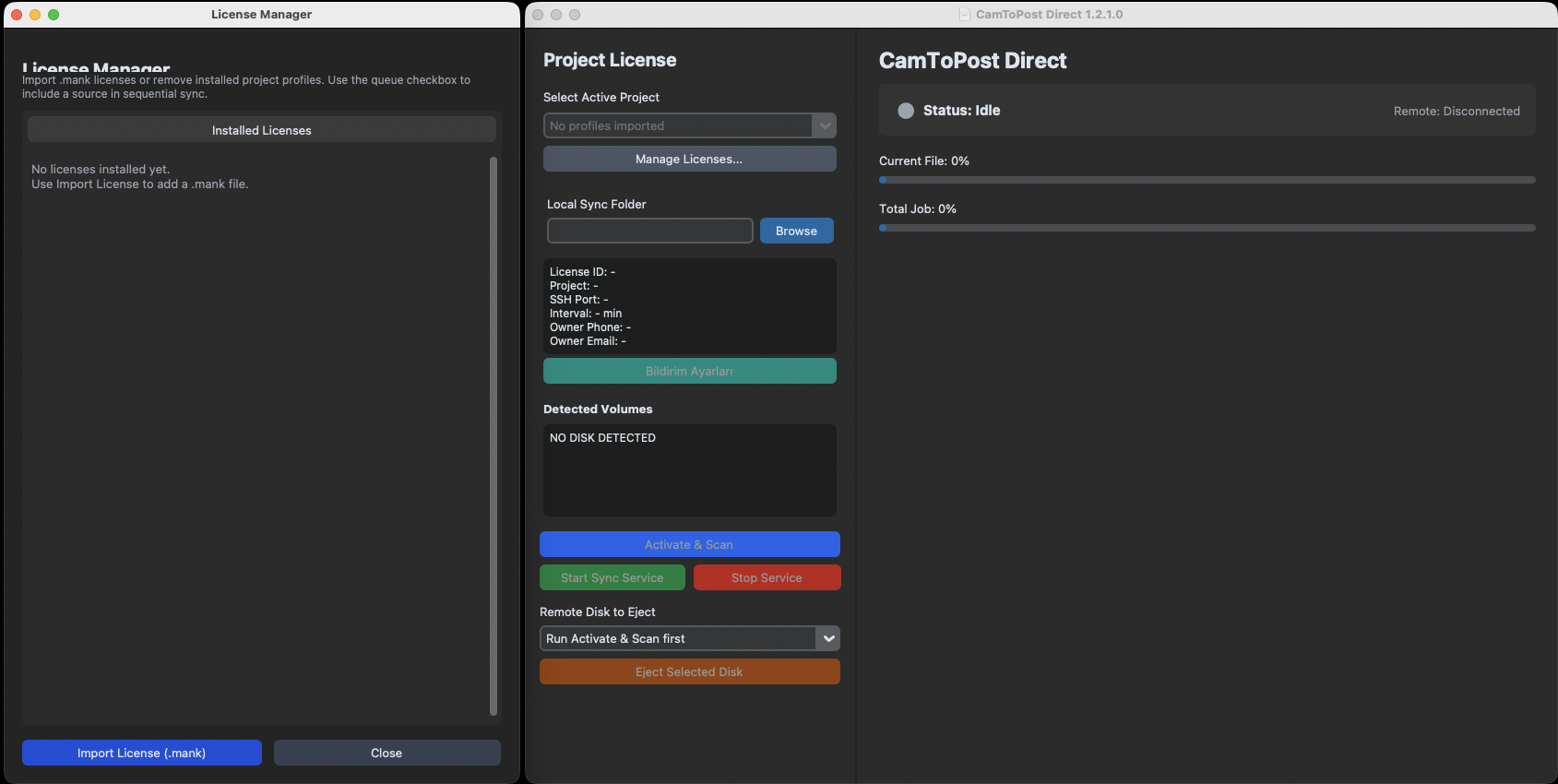Open Manage Licenses... in the Project License panel
This screenshot has height=784, width=1558.
(x=690, y=159)
